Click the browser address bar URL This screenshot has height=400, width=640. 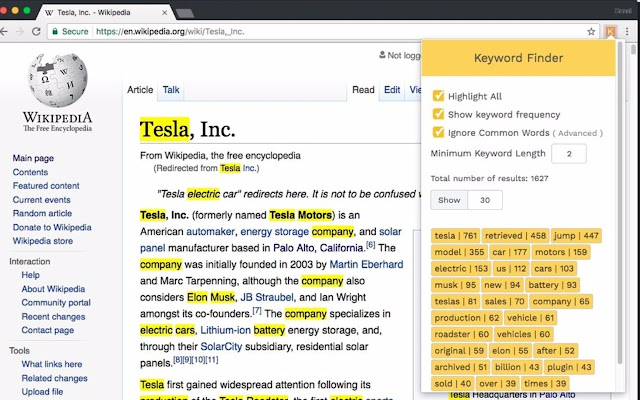pyautogui.click(x=170, y=31)
